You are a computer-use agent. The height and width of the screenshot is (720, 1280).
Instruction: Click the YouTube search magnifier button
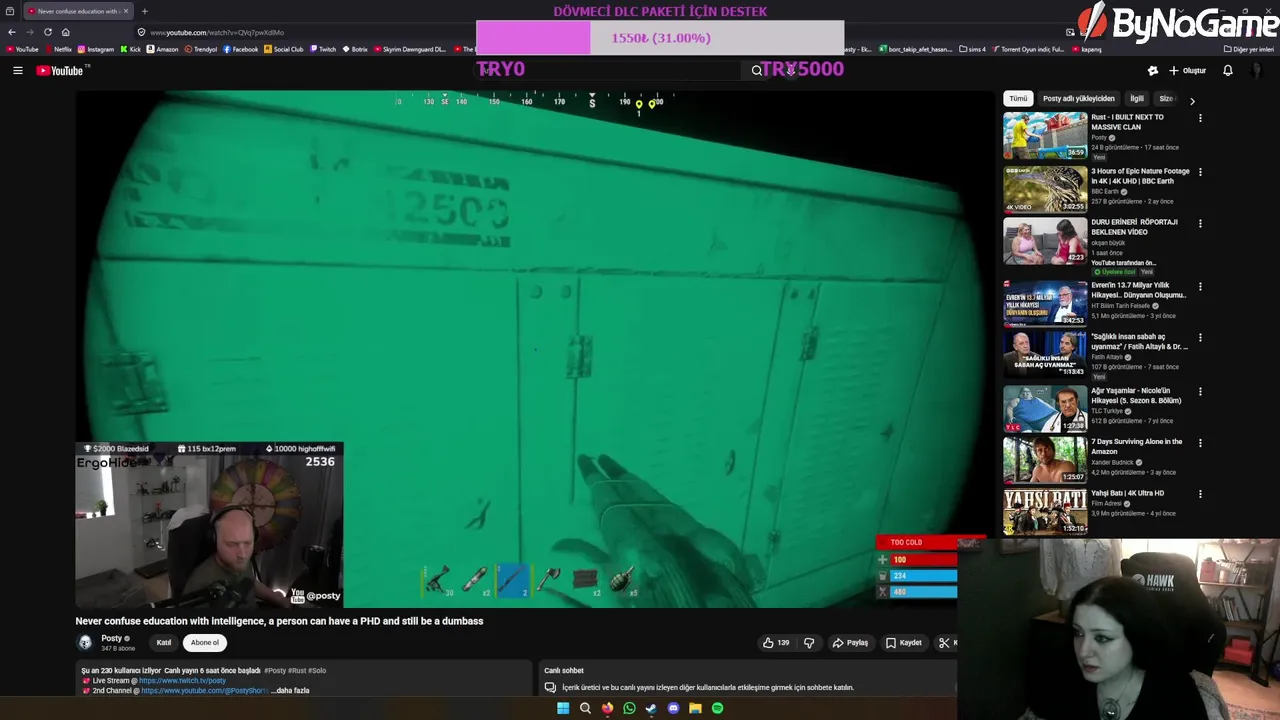[757, 70]
